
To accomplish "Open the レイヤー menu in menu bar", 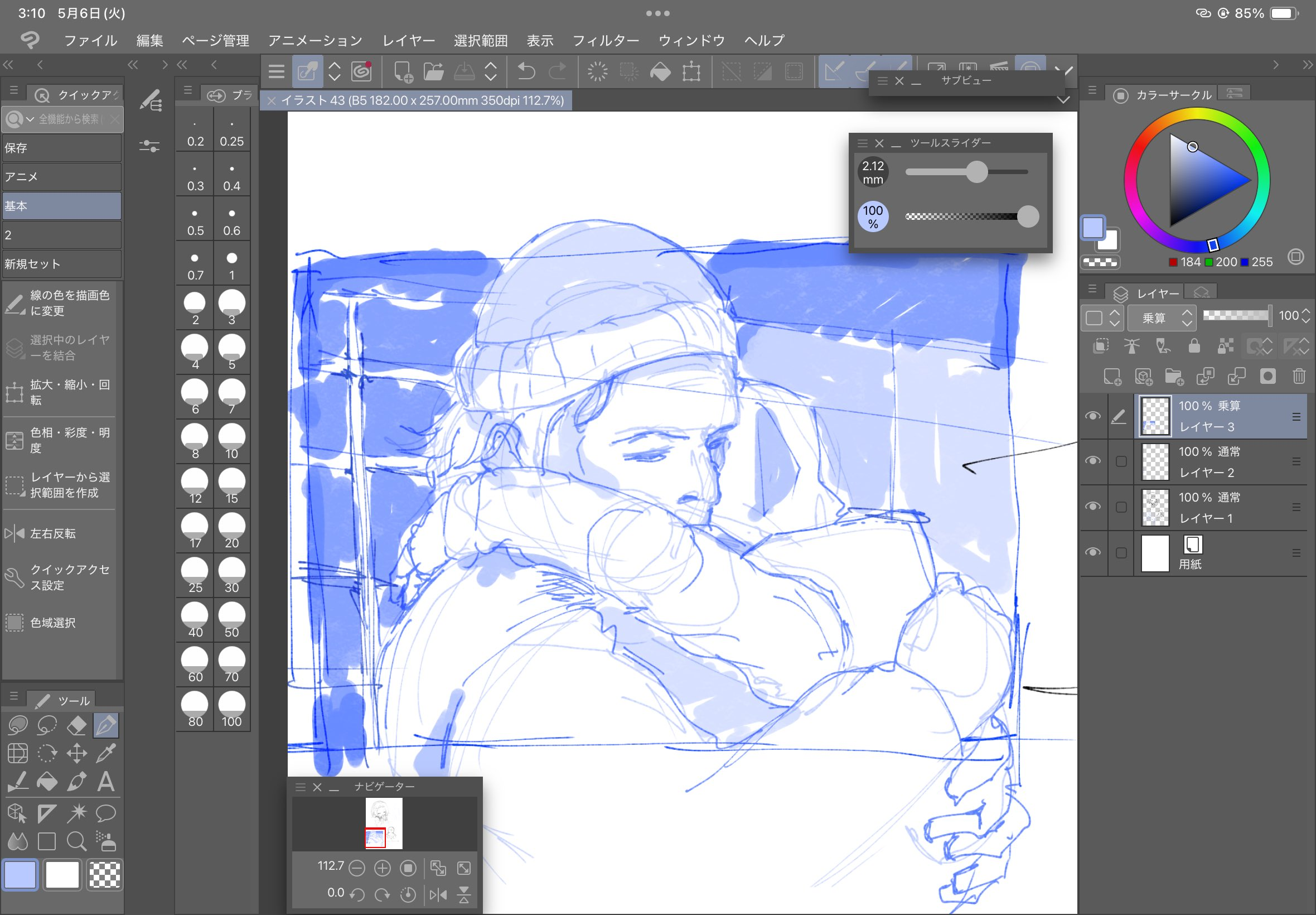I will click(x=409, y=41).
